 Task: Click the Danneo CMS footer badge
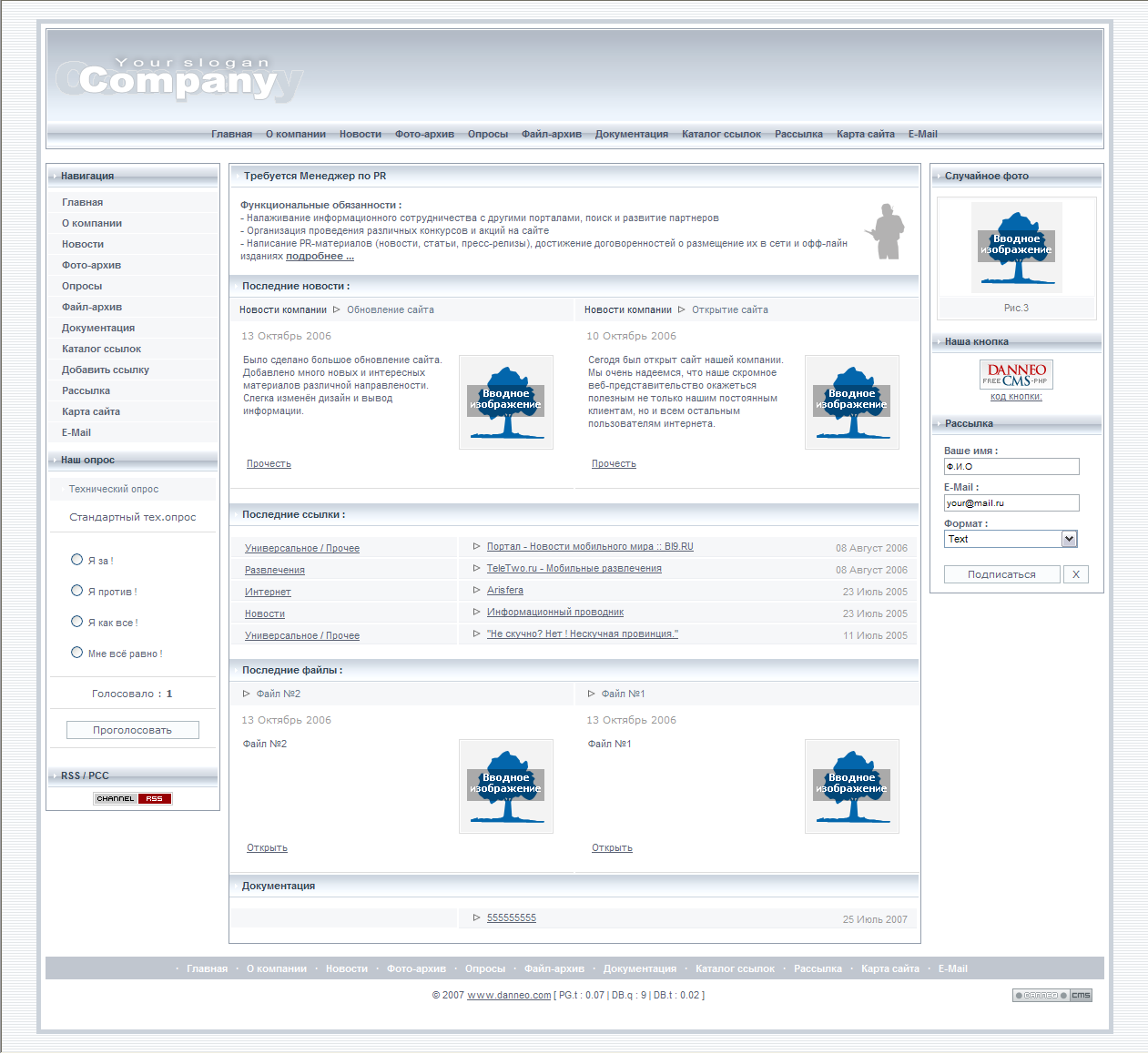[1051, 996]
